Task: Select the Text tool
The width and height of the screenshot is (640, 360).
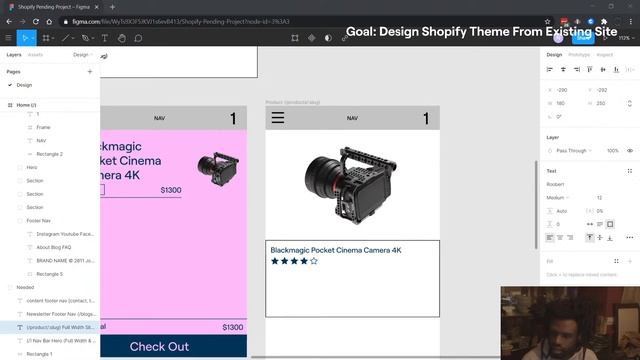Action: click(x=104, y=38)
